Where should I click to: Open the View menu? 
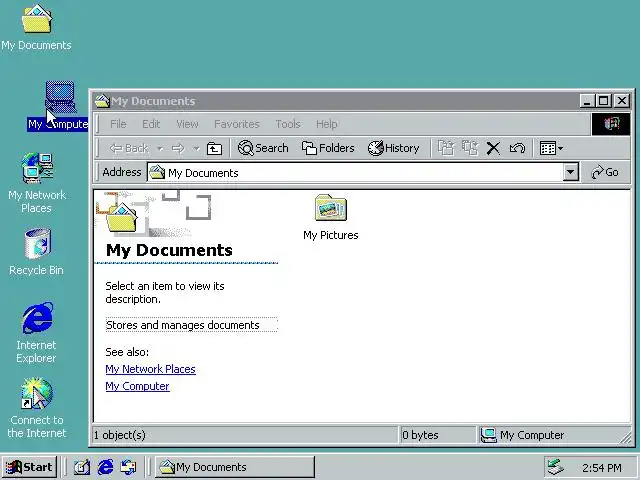click(187, 124)
